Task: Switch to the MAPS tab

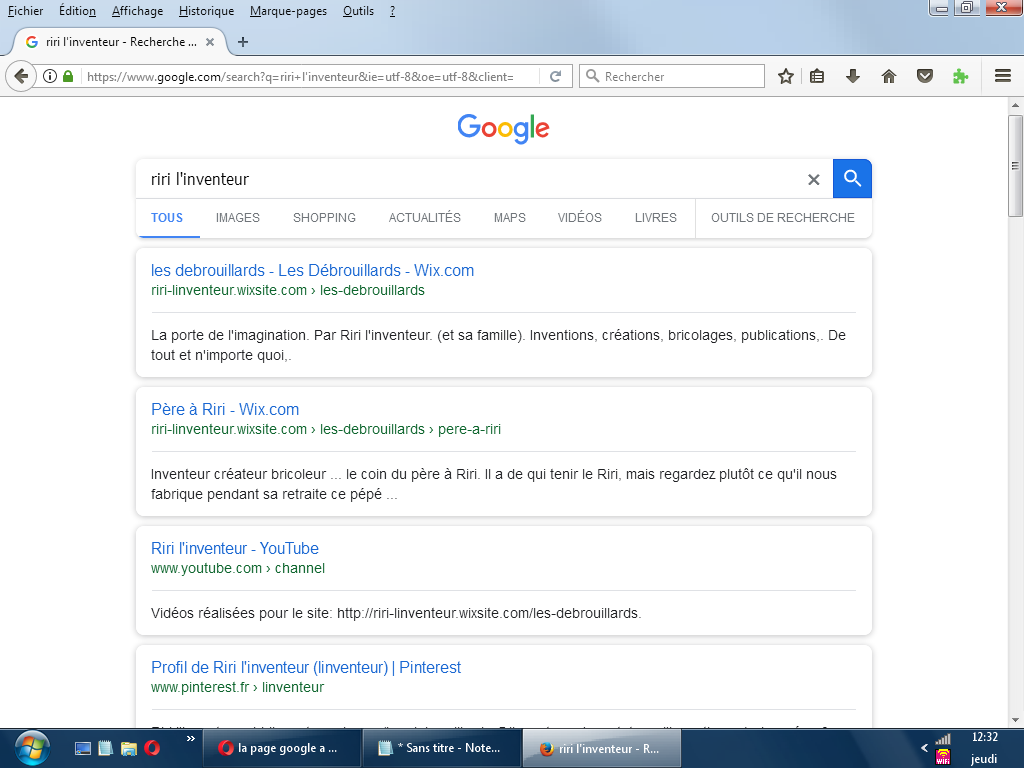Action: (509, 218)
